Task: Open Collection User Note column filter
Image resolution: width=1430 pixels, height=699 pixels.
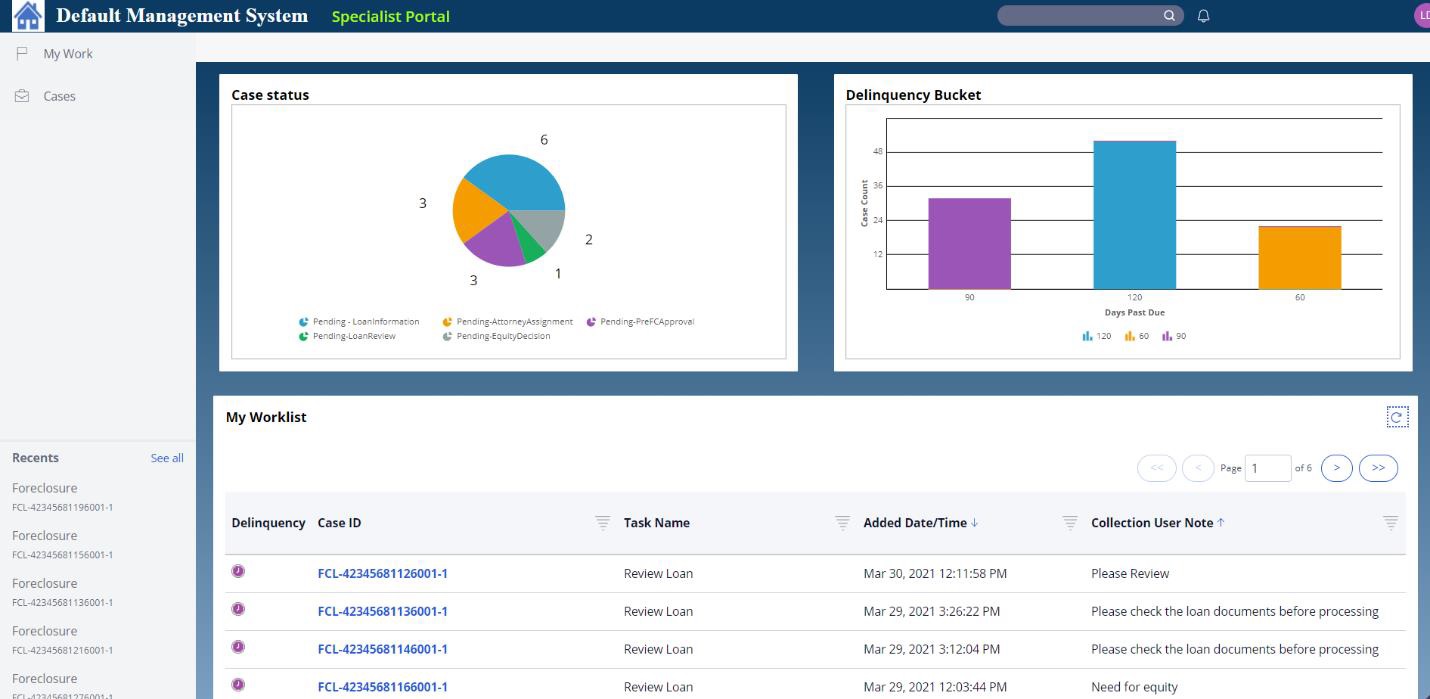Action: [x=1390, y=522]
